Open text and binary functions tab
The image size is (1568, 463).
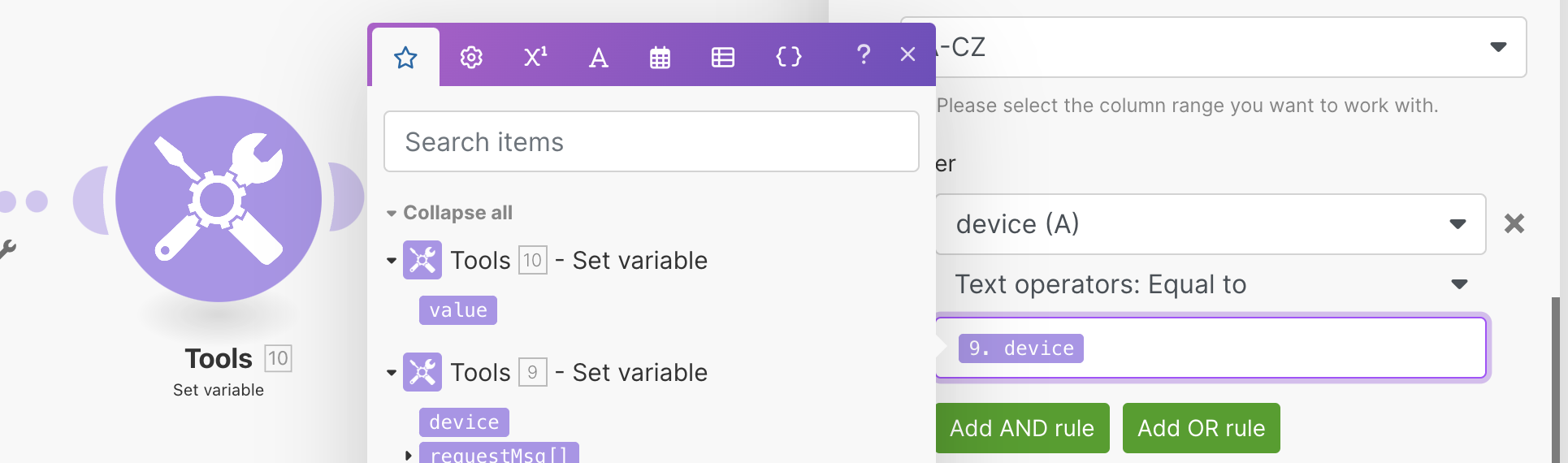coord(599,58)
